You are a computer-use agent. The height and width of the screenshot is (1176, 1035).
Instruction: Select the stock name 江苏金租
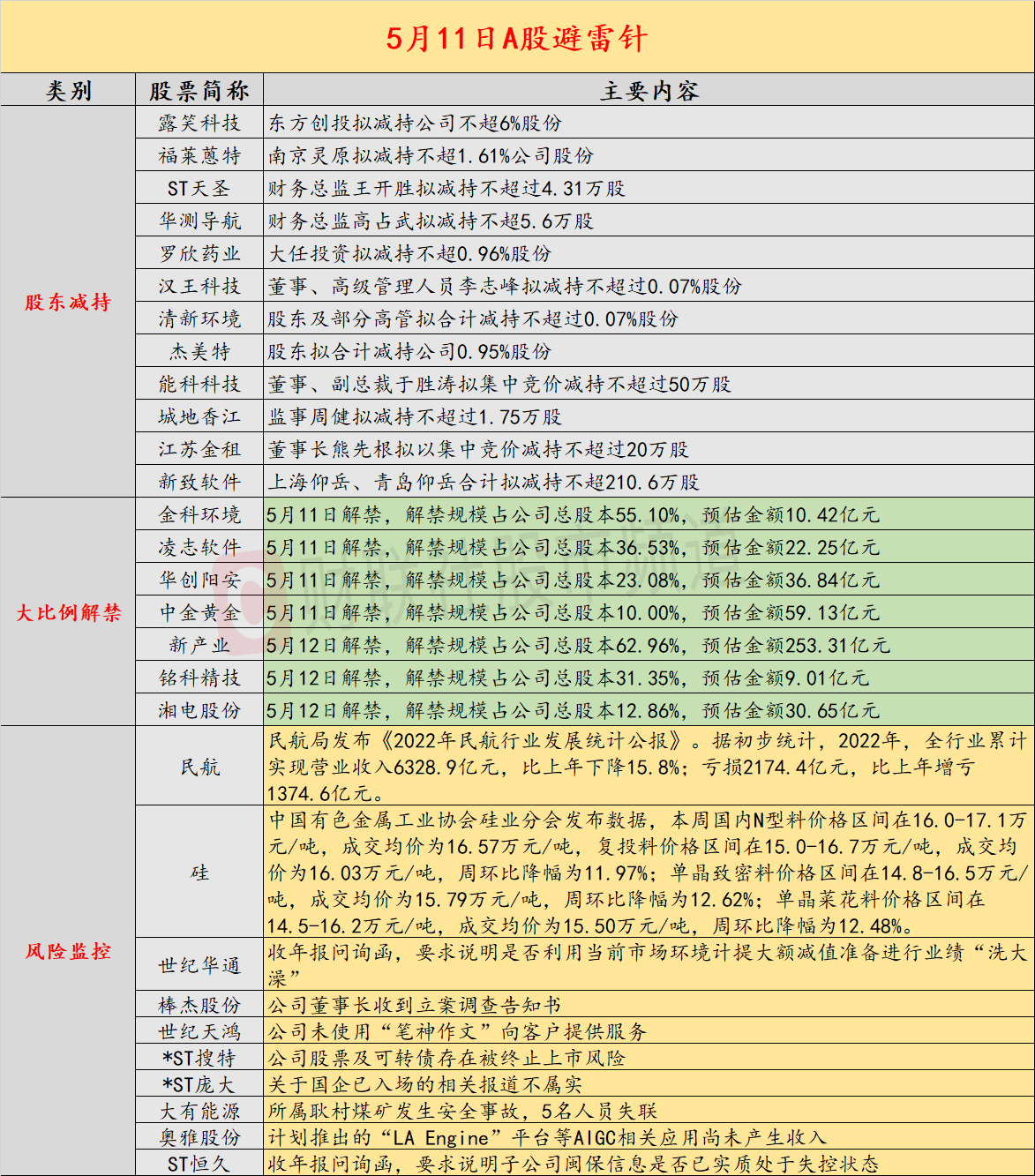point(199,449)
